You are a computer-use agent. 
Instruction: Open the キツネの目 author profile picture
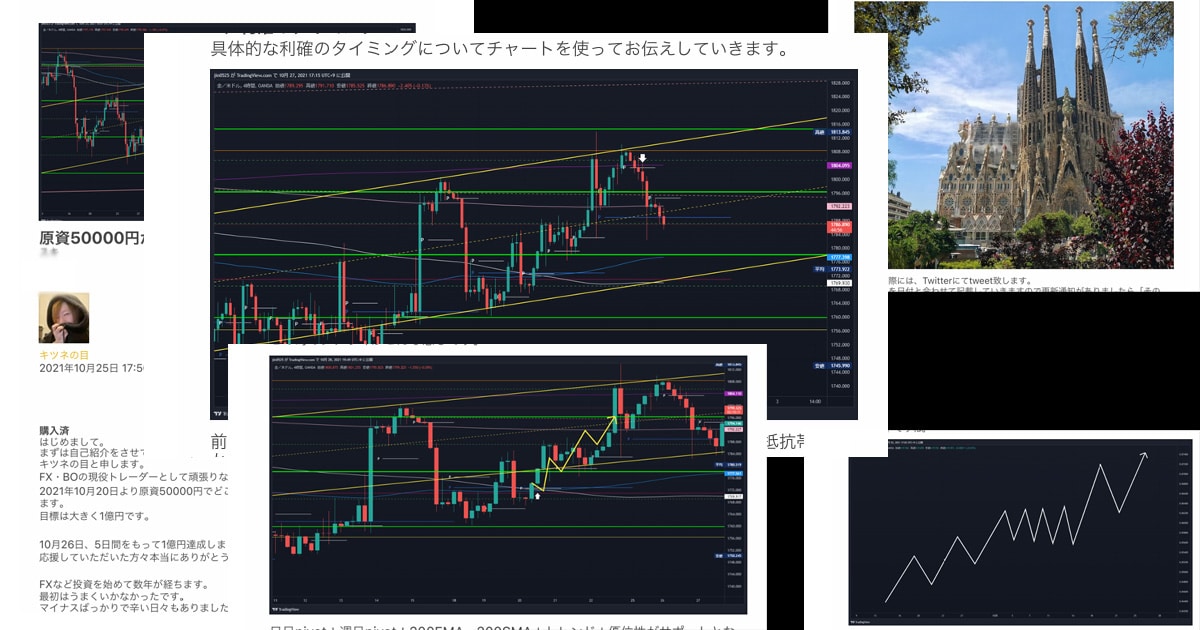pyautogui.click(x=64, y=318)
